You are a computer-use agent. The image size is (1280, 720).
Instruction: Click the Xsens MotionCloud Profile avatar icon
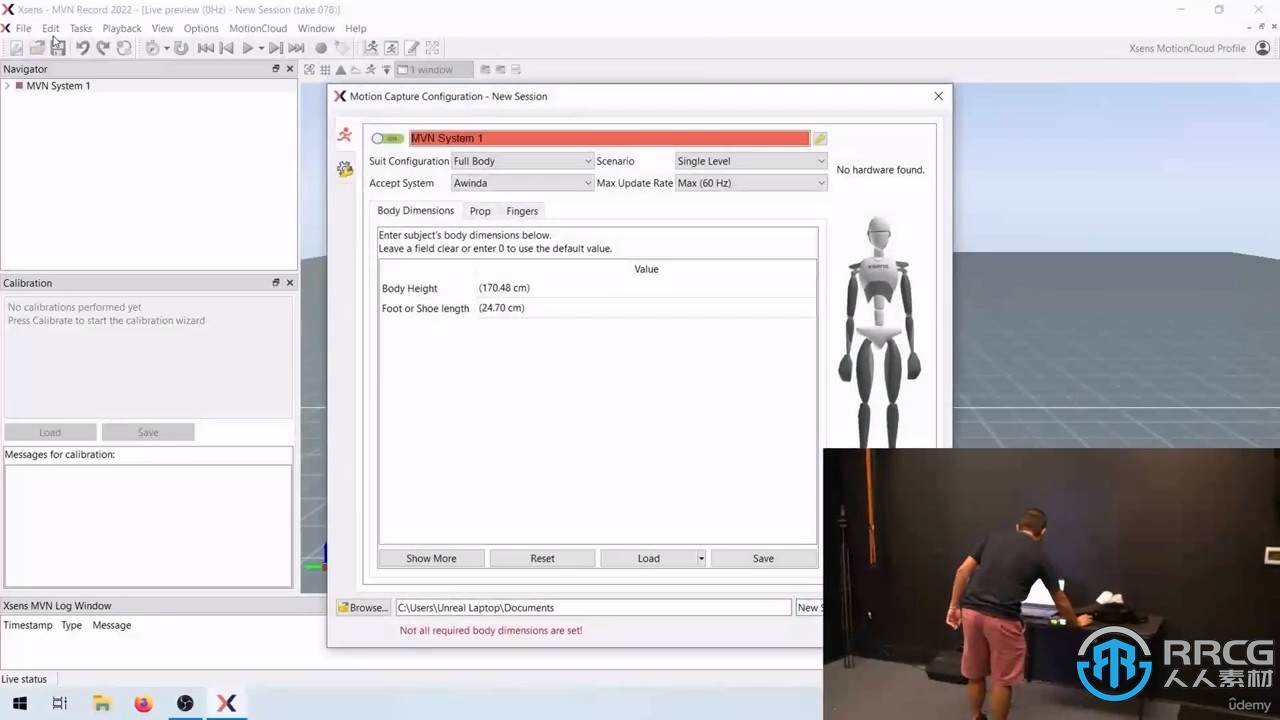pyautogui.click(x=1262, y=48)
